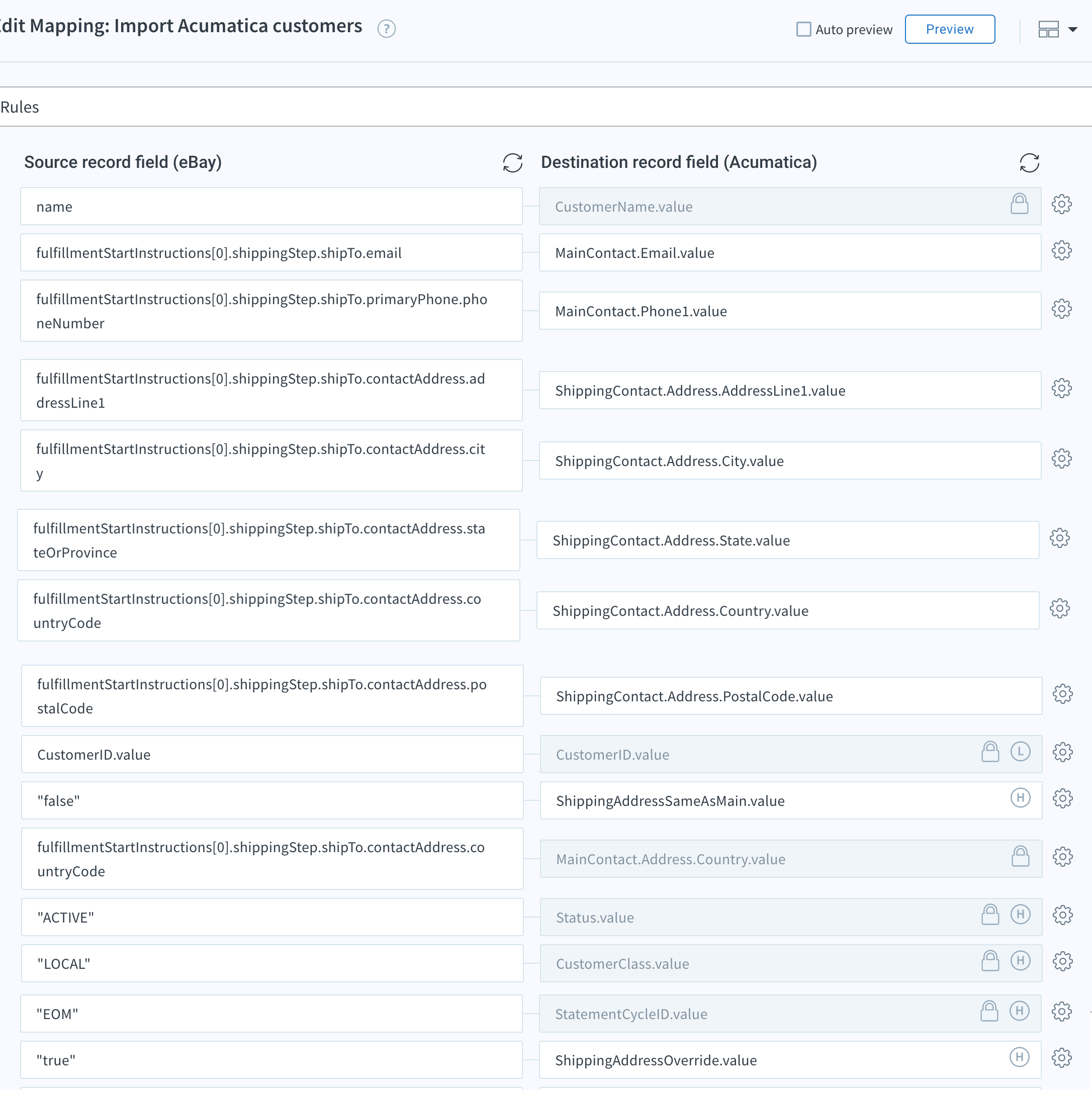
Task: Open settings gear for AddressLine1.value mapping
Action: (x=1061, y=389)
